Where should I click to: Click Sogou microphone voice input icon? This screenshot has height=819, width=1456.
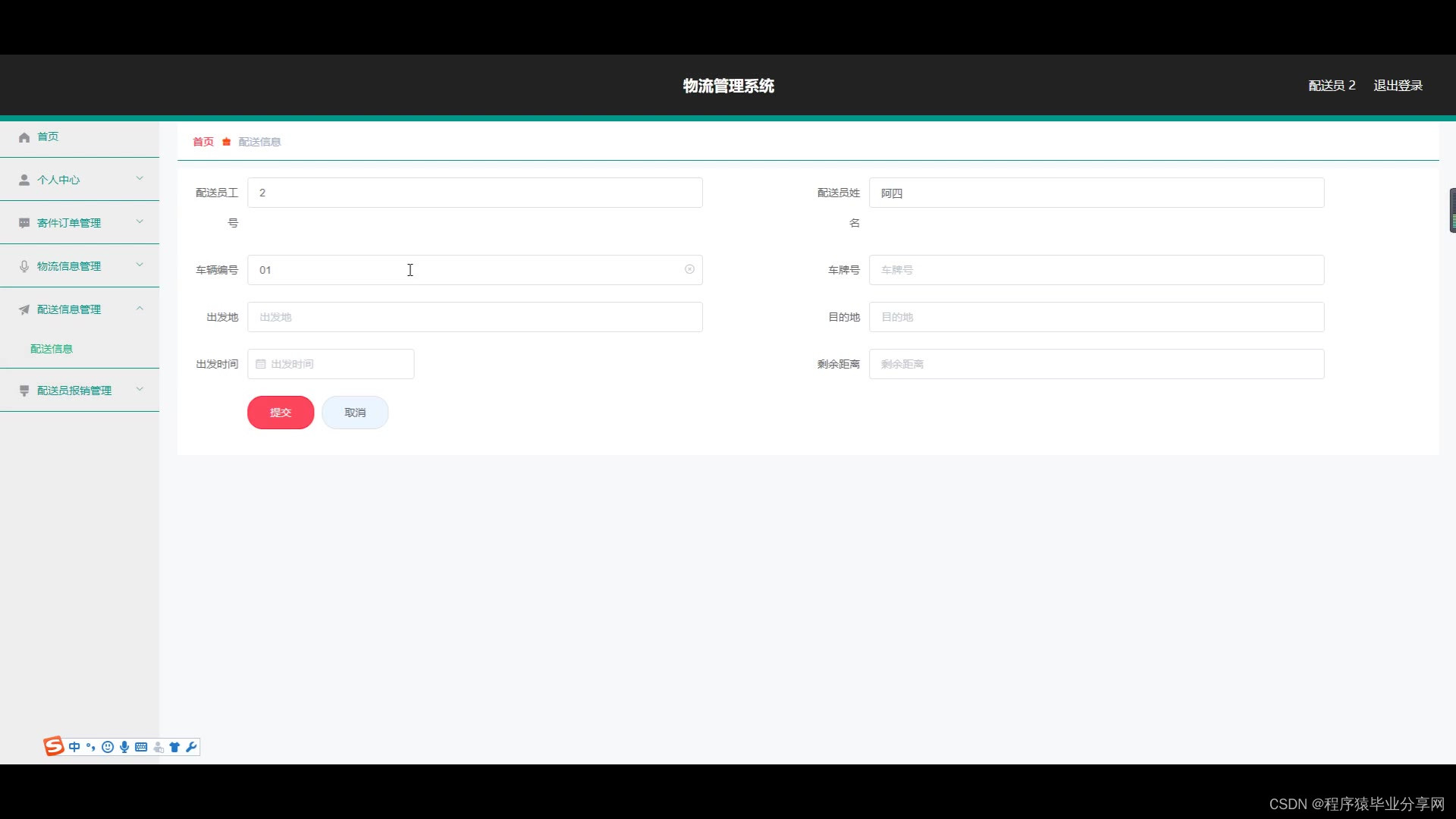point(124,747)
